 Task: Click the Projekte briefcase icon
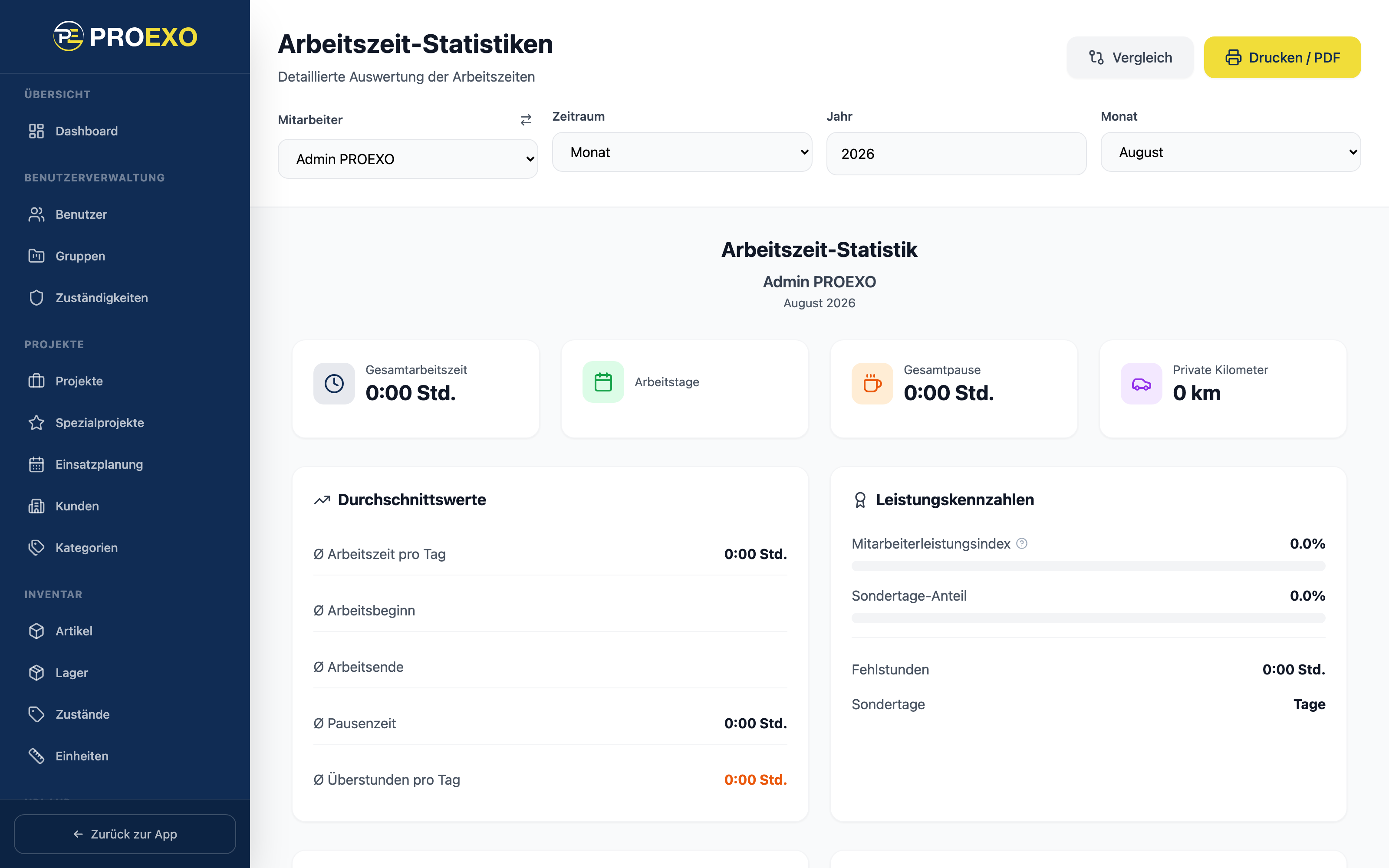(36, 381)
